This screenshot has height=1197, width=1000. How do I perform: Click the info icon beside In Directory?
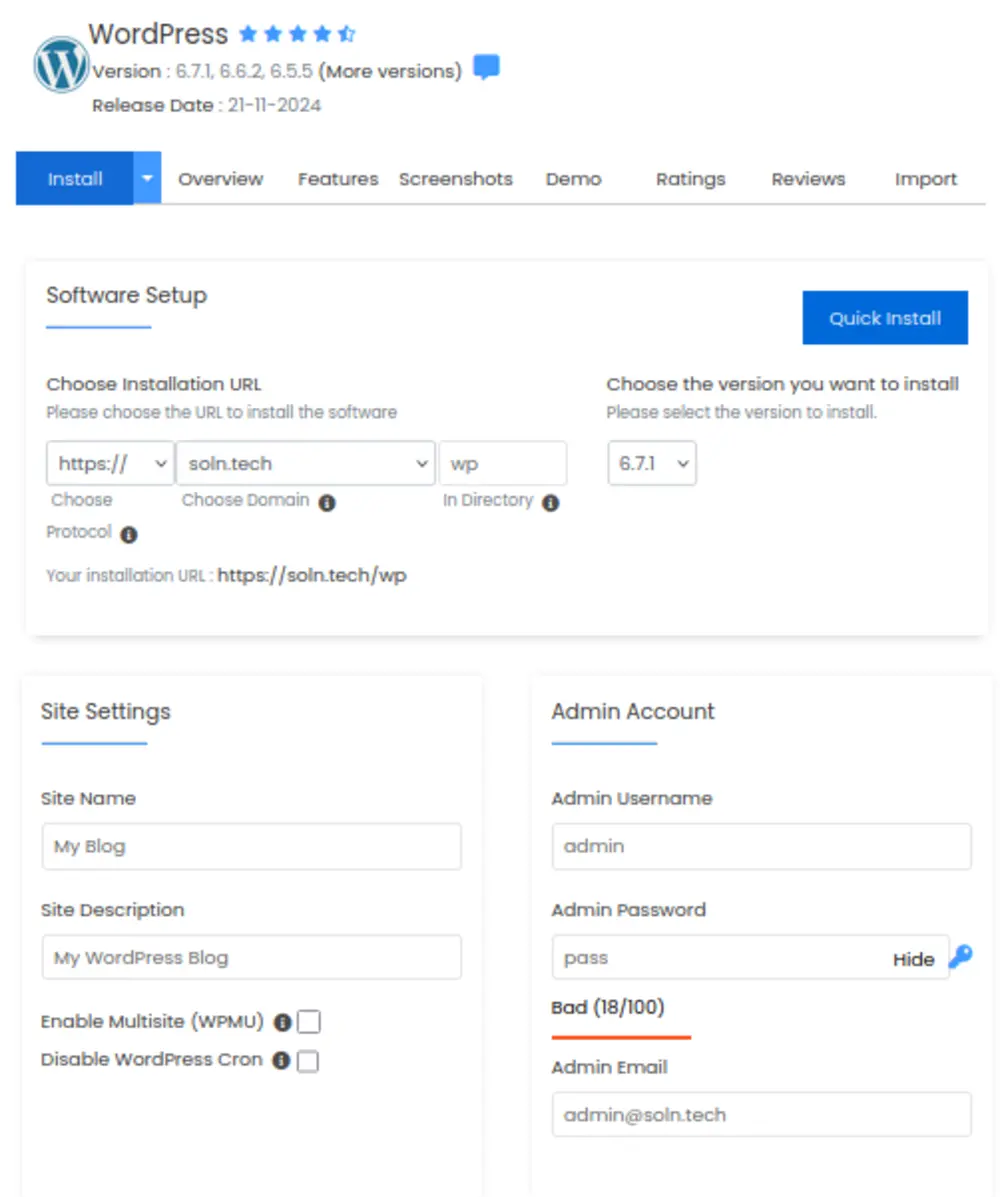(550, 503)
